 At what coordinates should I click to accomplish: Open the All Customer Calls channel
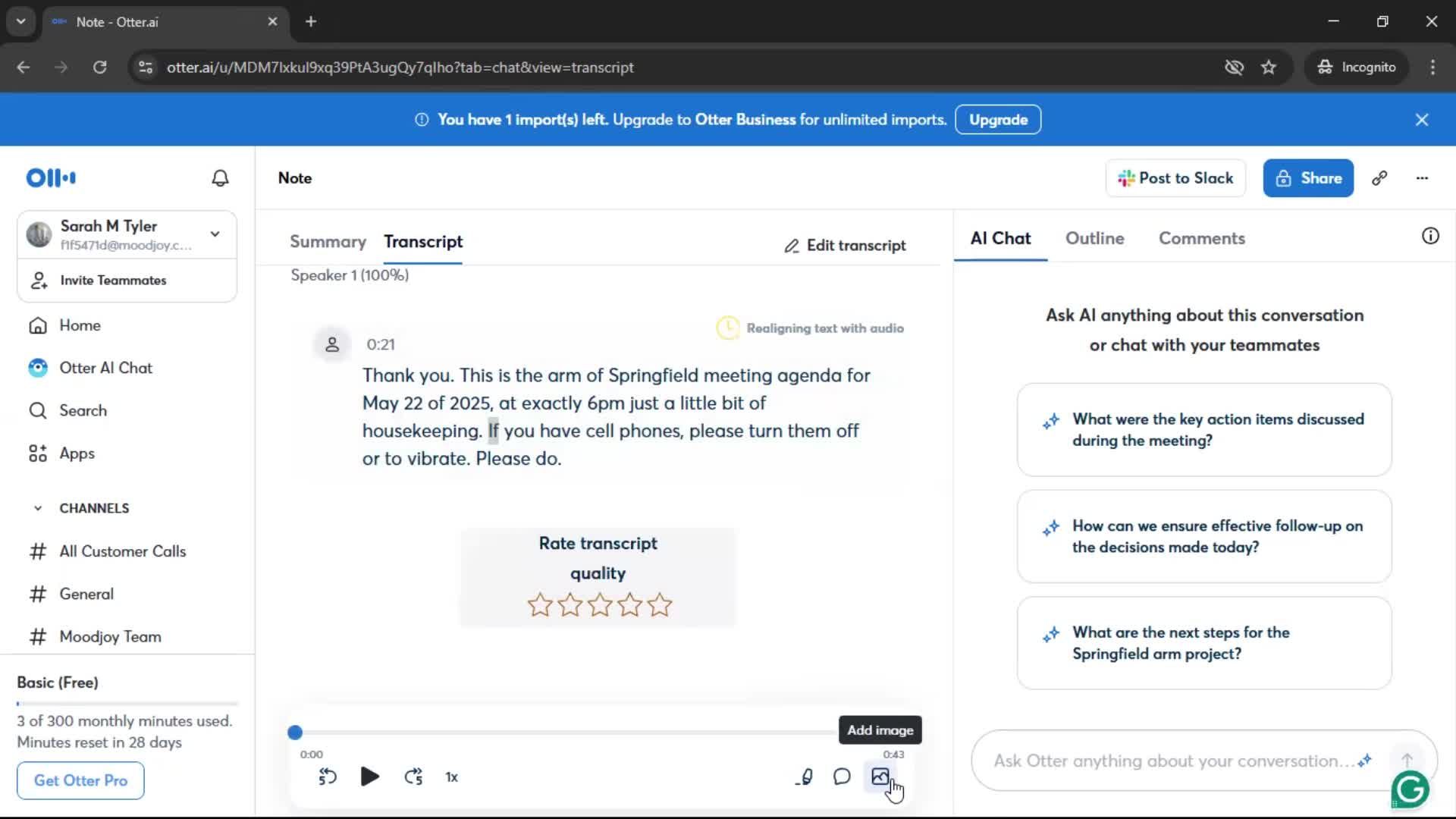pos(123,551)
